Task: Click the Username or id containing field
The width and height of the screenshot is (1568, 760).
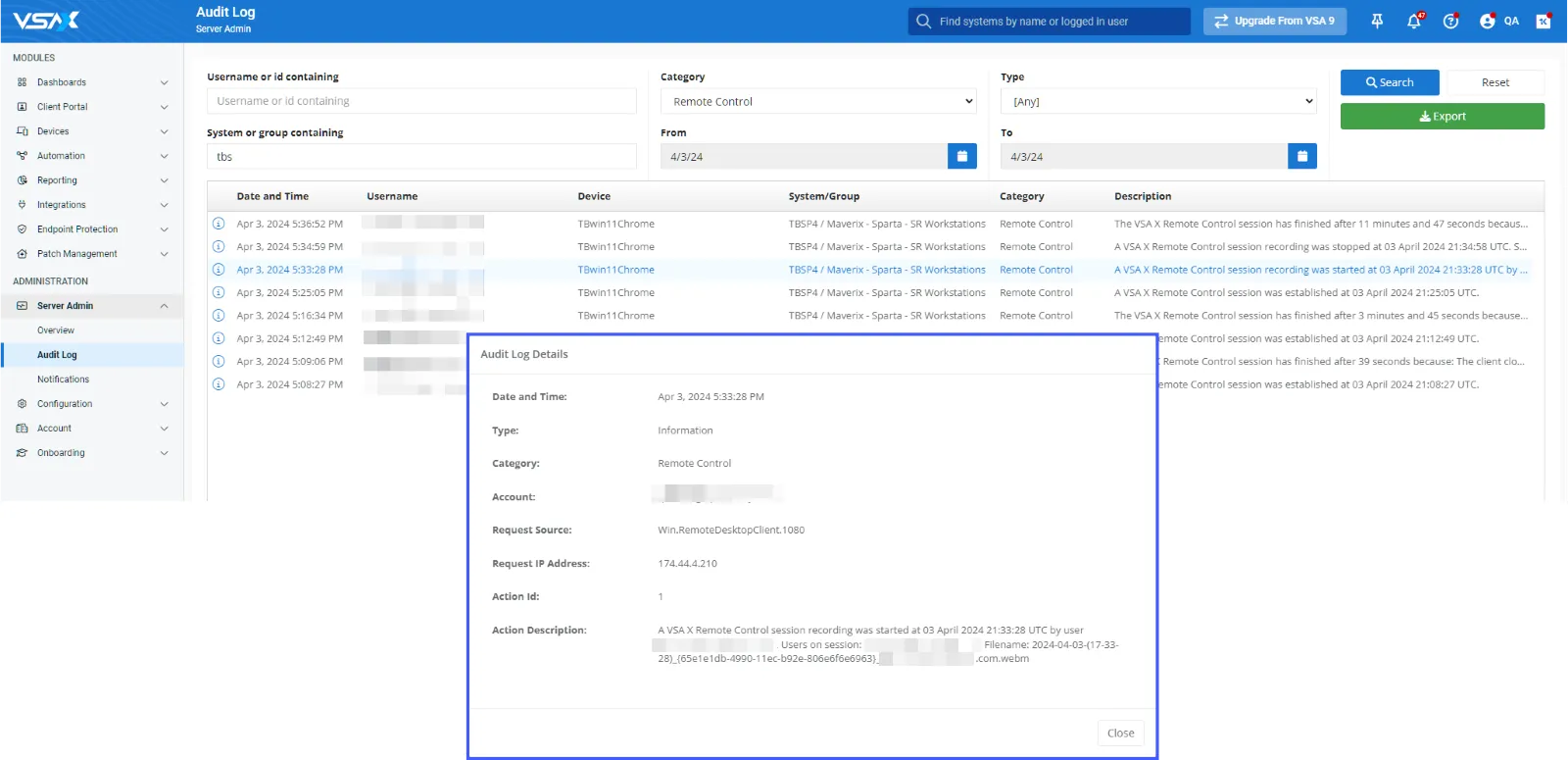Action: [x=421, y=101]
